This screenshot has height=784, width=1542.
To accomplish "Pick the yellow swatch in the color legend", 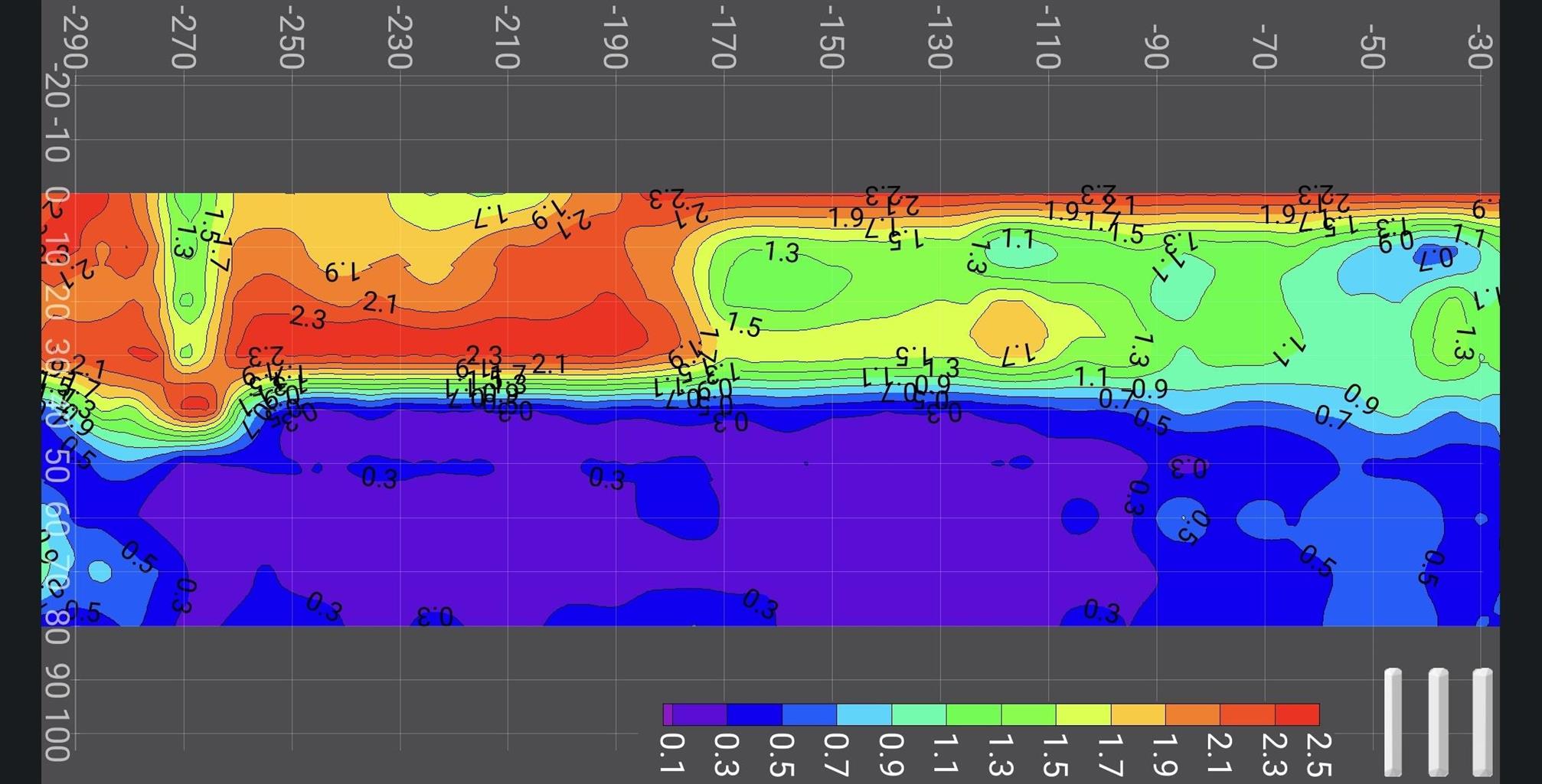I will (1083, 714).
